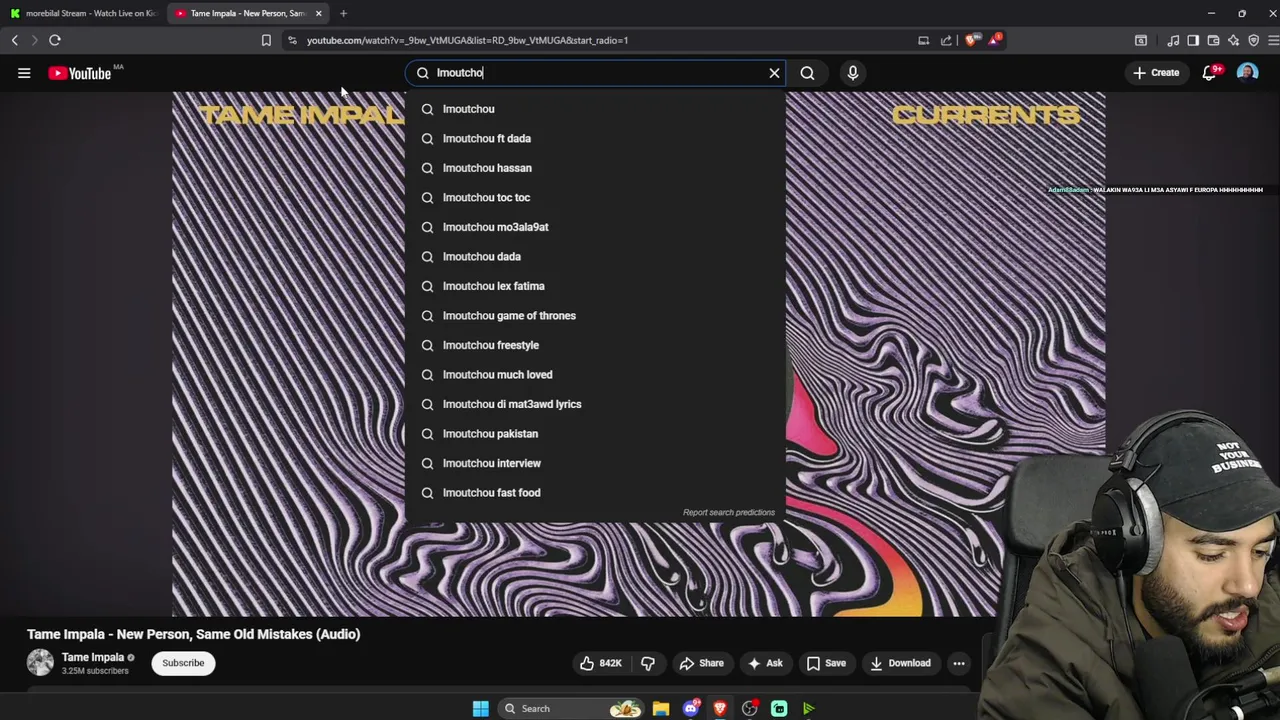Open a new browser tab

(x=343, y=13)
